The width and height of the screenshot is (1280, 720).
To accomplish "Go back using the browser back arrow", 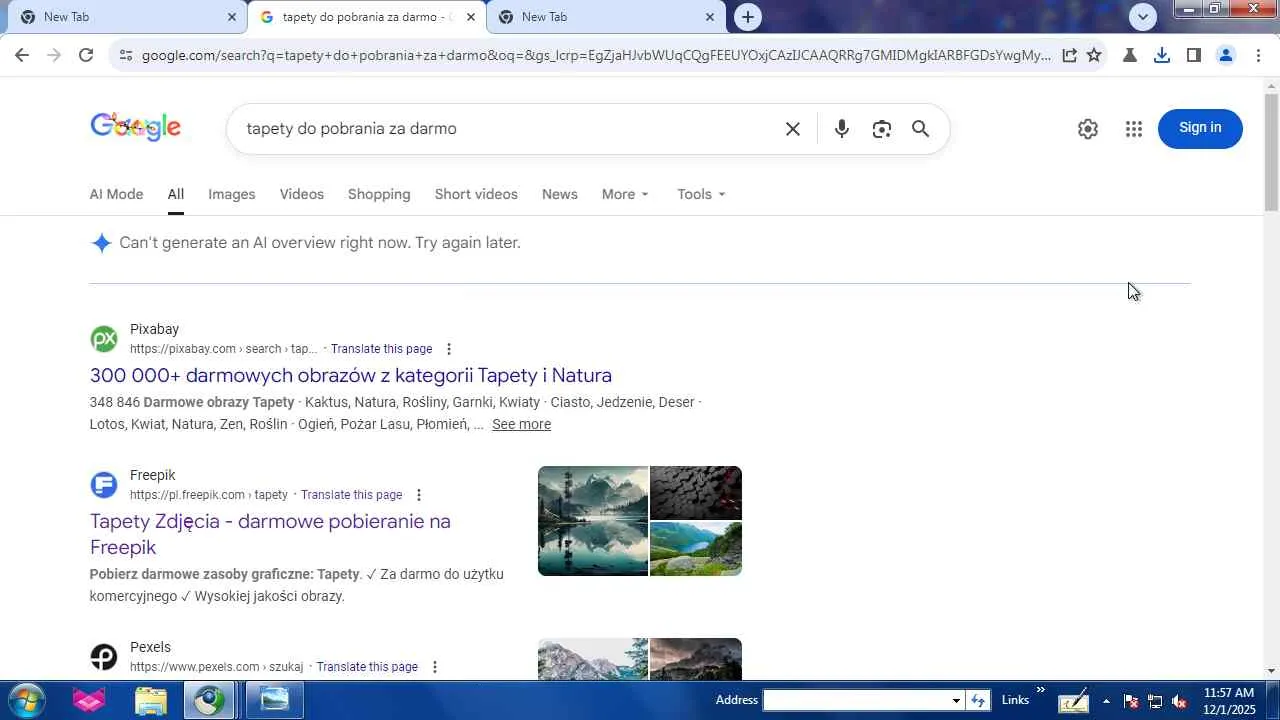I will pyautogui.click(x=22, y=55).
